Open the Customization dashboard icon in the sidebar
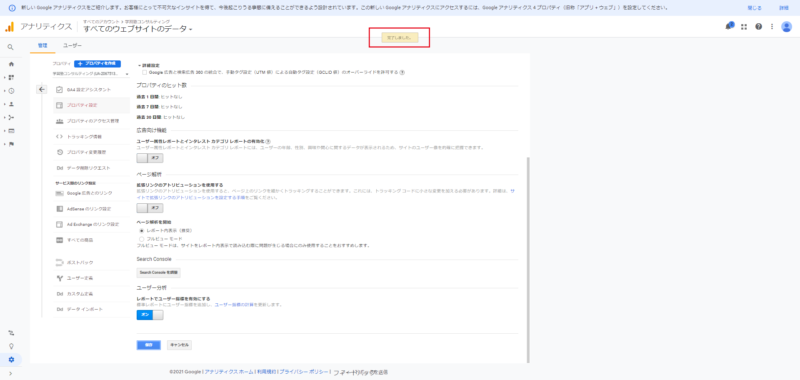The height and width of the screenshot is (380, 800). click(11, 78)
